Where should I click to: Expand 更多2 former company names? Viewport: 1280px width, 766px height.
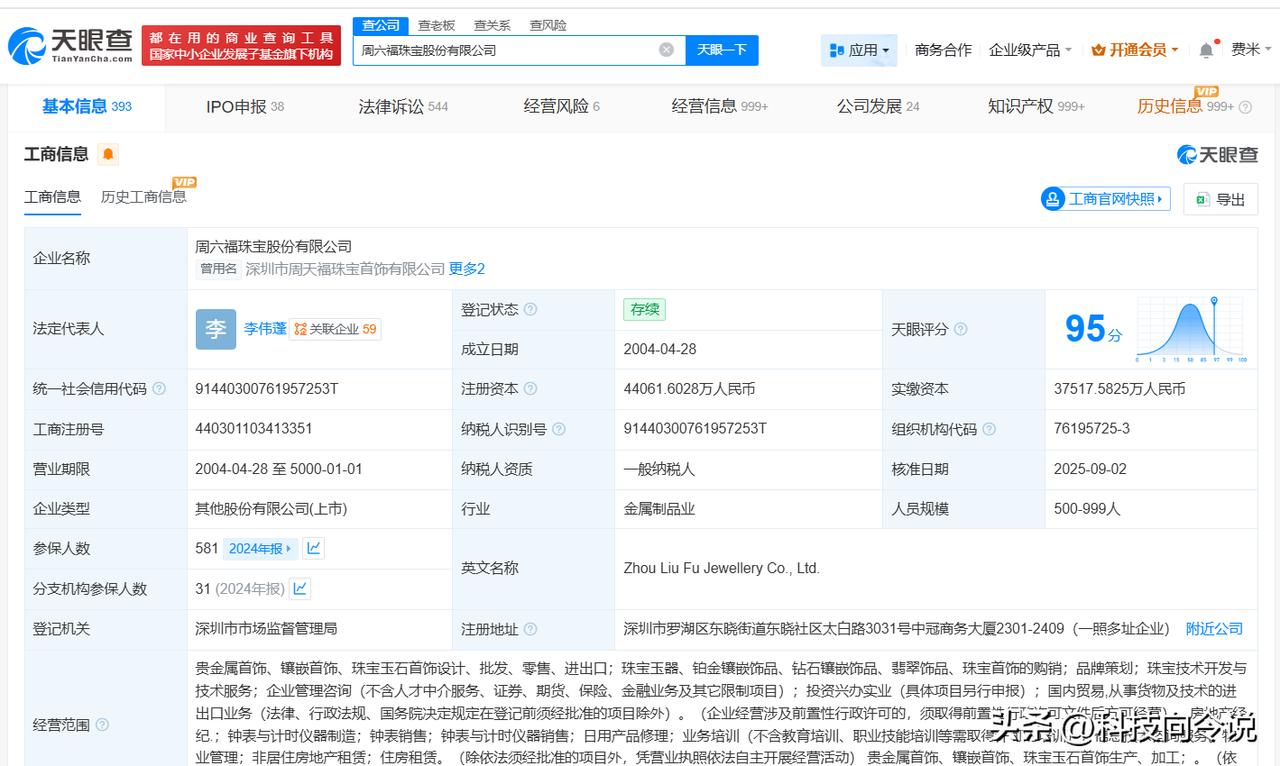pos(467,269)
